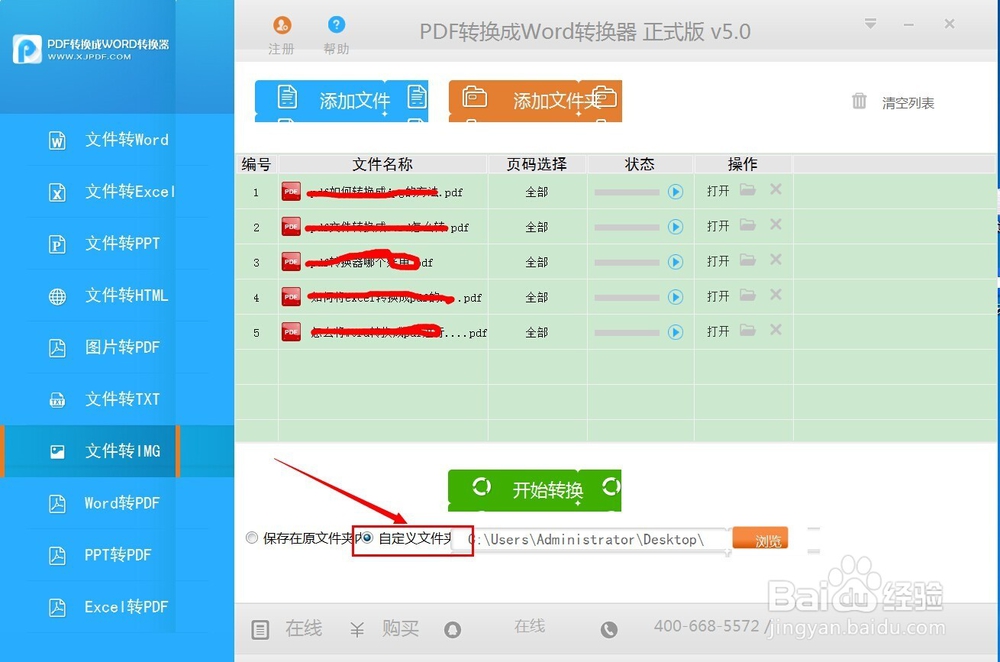The width and height of the screenshot is (1000, 662).
Task: Switch to 文件转Word mode
Action: [x=117, y=140]
